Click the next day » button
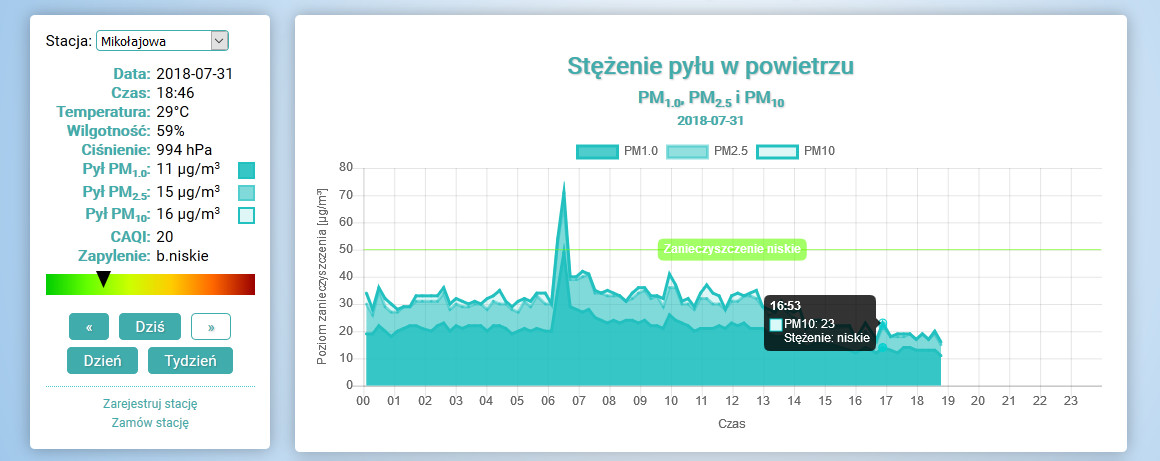This screenshot has height=461, width=1160. [211, 327]
